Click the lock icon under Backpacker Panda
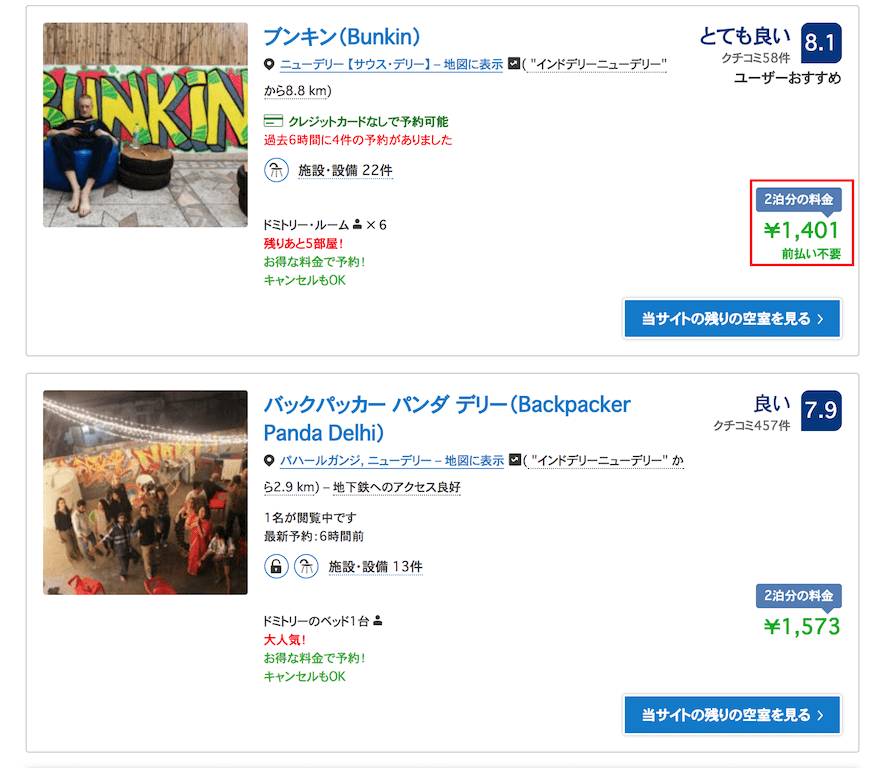Viewport: 885px width, 768px height. tap(277, 566)
